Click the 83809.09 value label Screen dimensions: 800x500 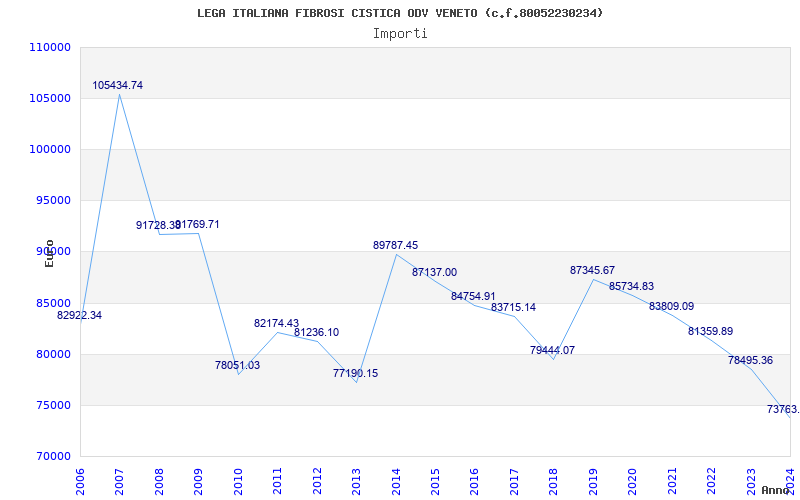671,307
